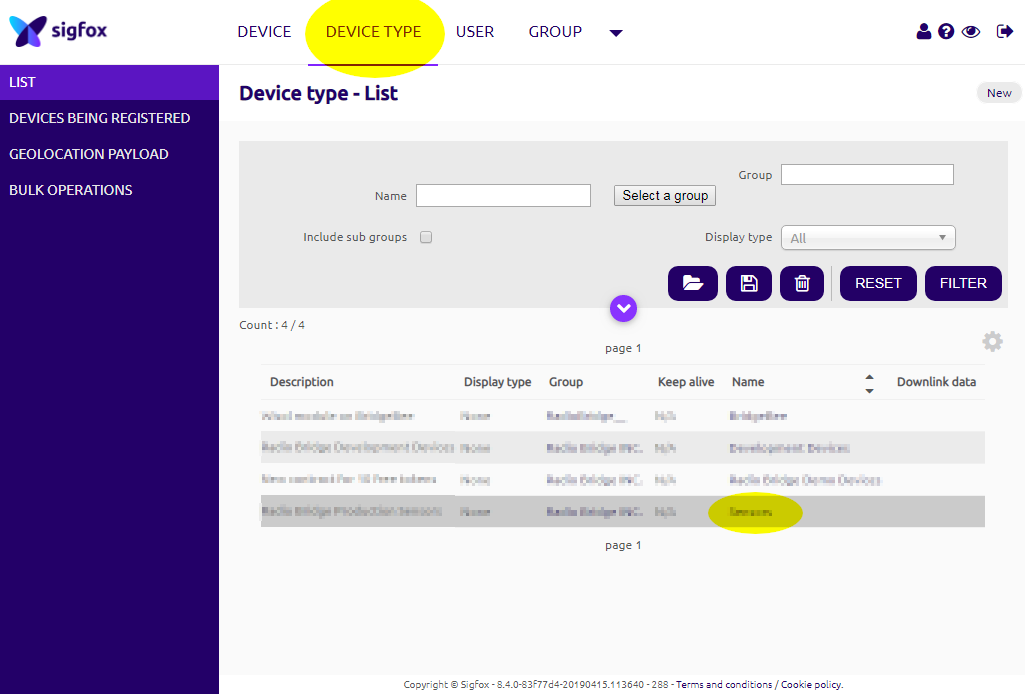The image size is (1025, 694).
Task: Open the Cookie policy link
Action: click(812, 684)
